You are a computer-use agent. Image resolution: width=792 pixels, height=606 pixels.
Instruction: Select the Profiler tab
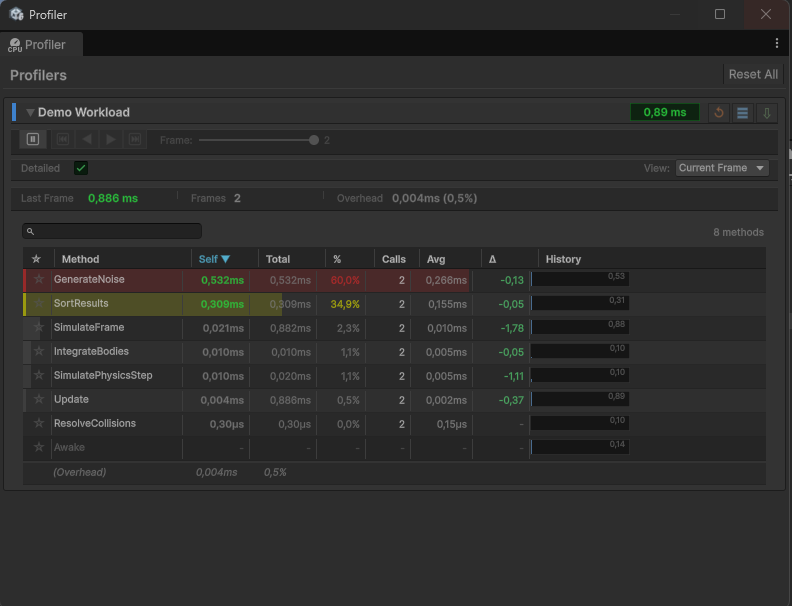pyautogui.click(x=41, y=44)
